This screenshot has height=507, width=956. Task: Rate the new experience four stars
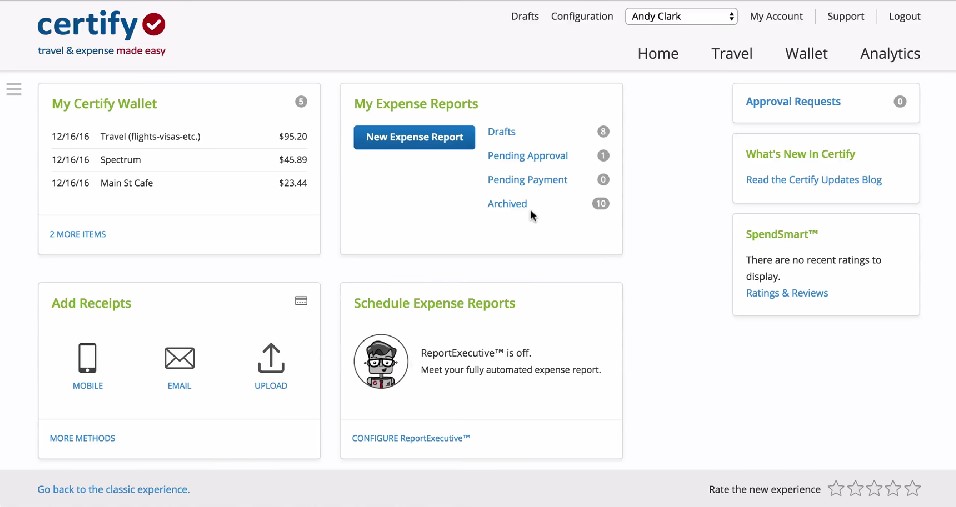pyautogui.click(x=893, y=489)
